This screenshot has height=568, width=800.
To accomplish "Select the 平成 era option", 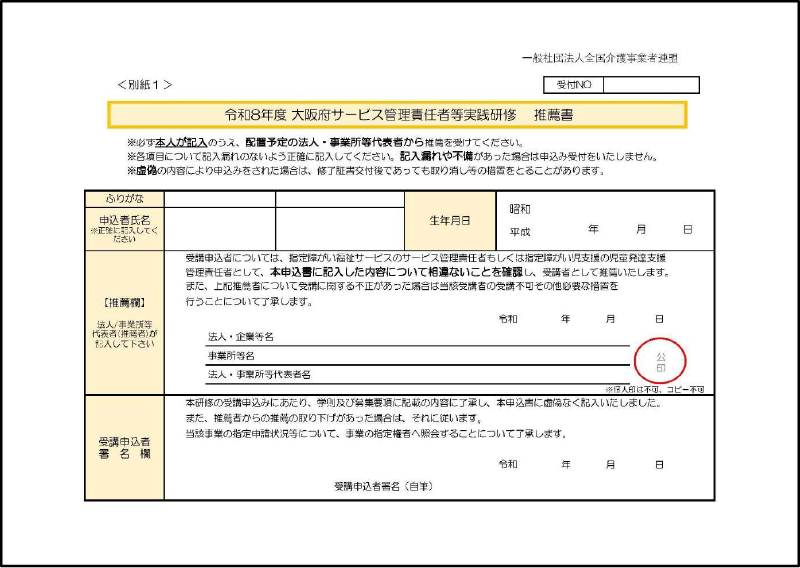I will pos(520,231).
